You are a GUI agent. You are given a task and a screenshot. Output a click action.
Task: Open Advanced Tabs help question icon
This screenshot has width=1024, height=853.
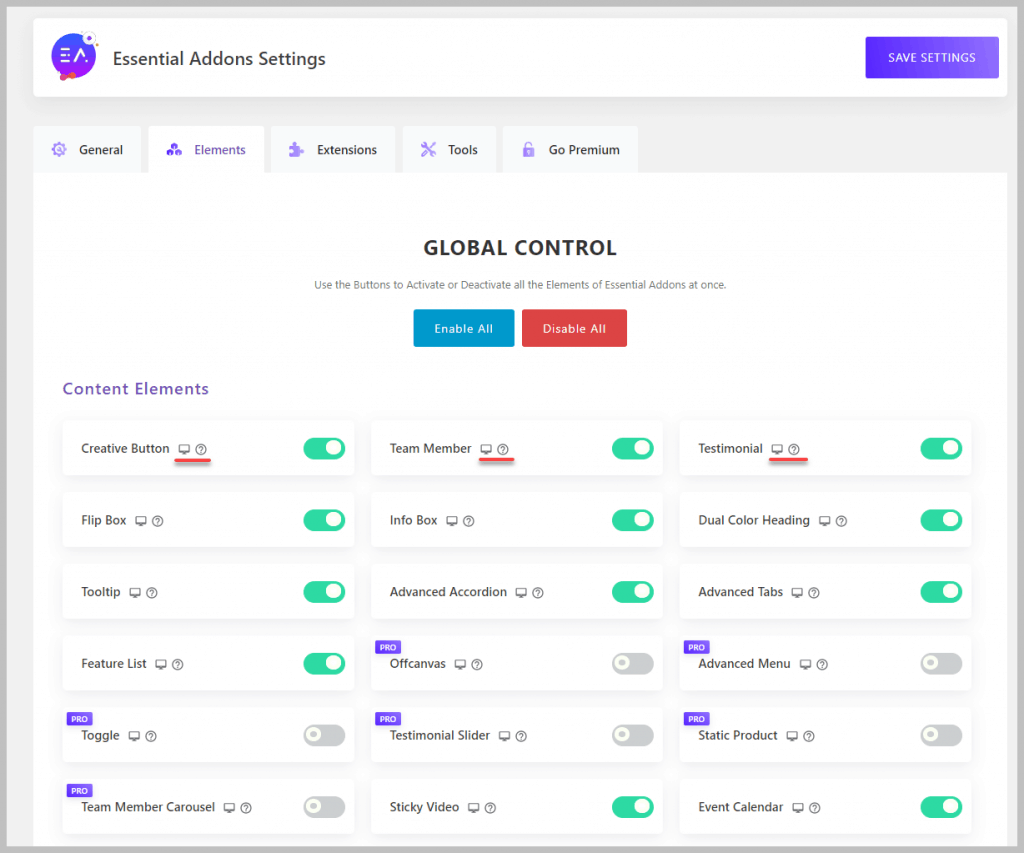[x=814, y=593]
